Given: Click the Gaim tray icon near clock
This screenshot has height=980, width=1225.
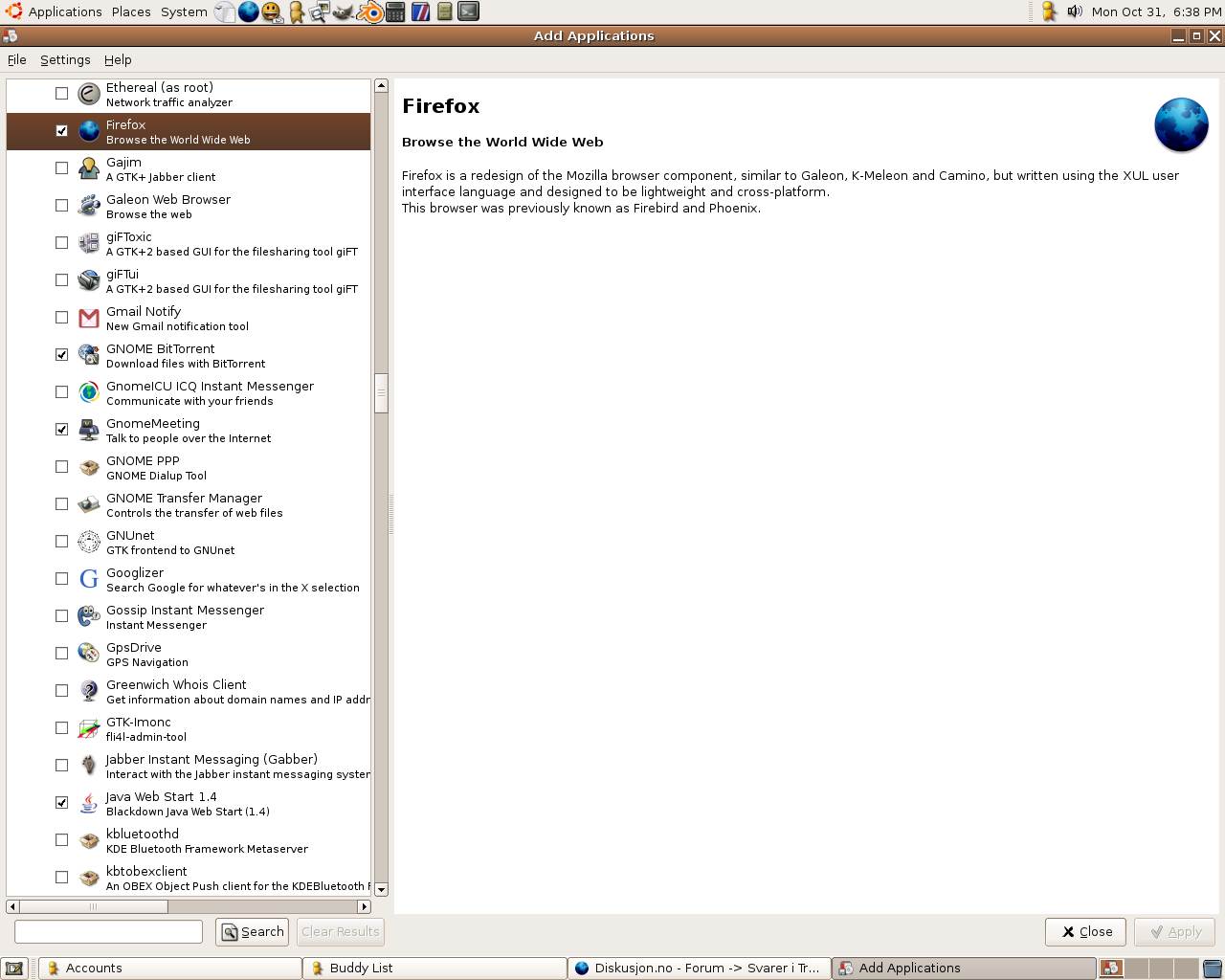Looking at the screenshot, I should point(1049,11).
